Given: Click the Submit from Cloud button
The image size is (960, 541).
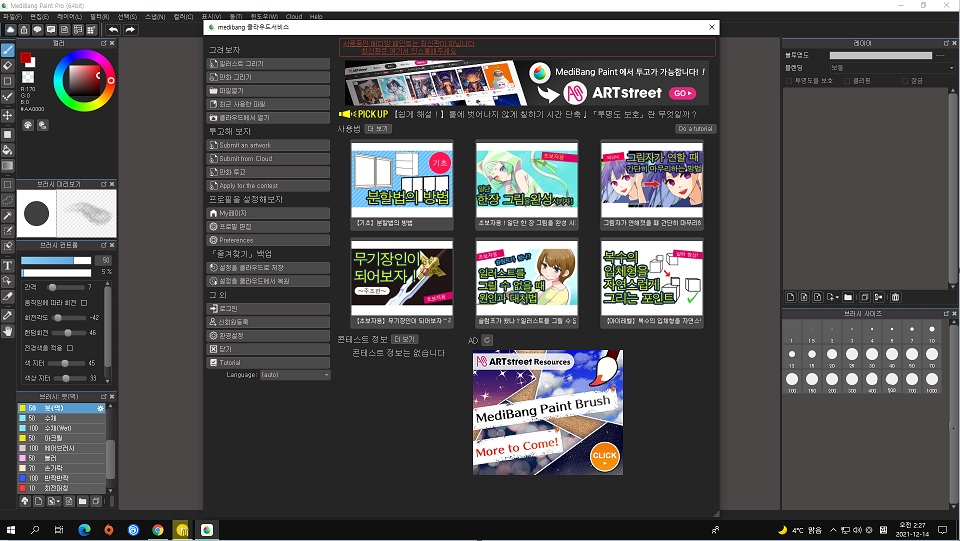Looking at the screenshot, I should [268, 159].
